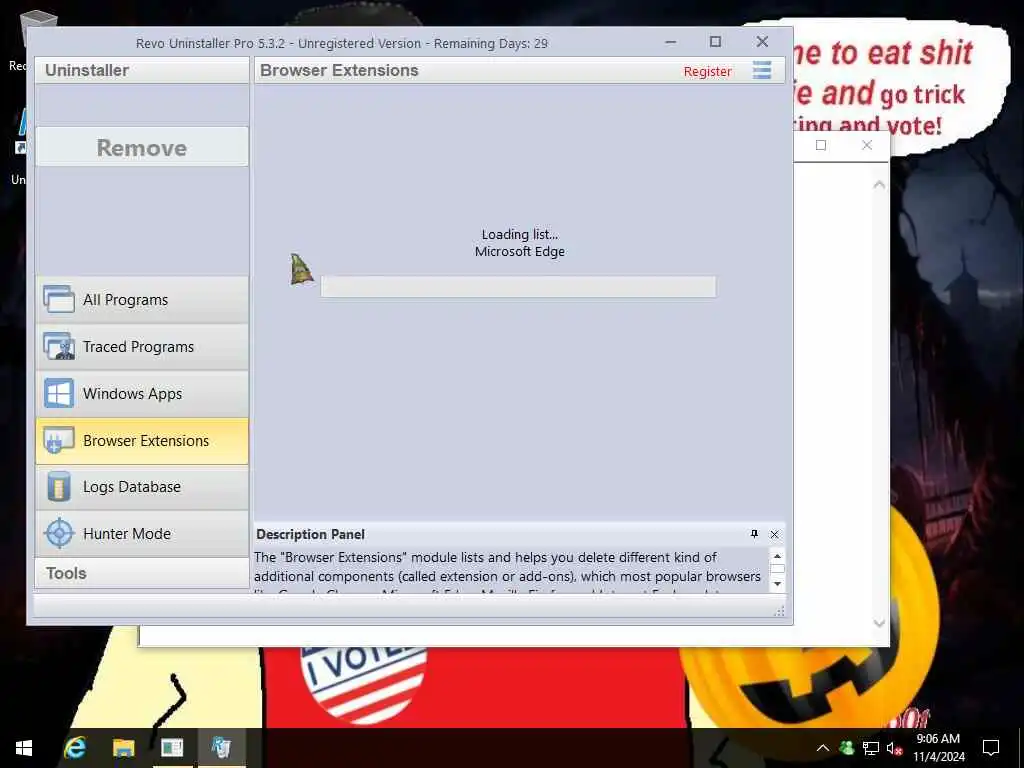Minimize the Revo Uninstaller window
The image size is (1024, 768).
pyautogui.click(x=671, y=42)
